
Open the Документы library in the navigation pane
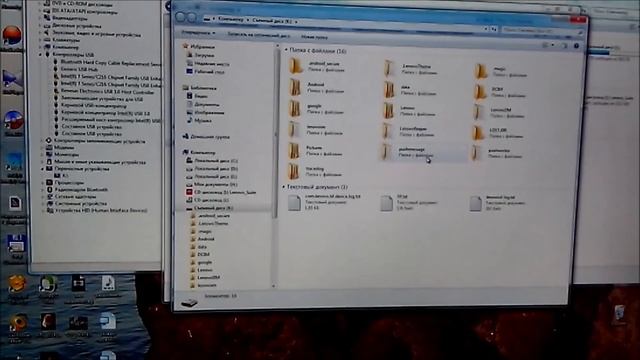tap(203, 104)
